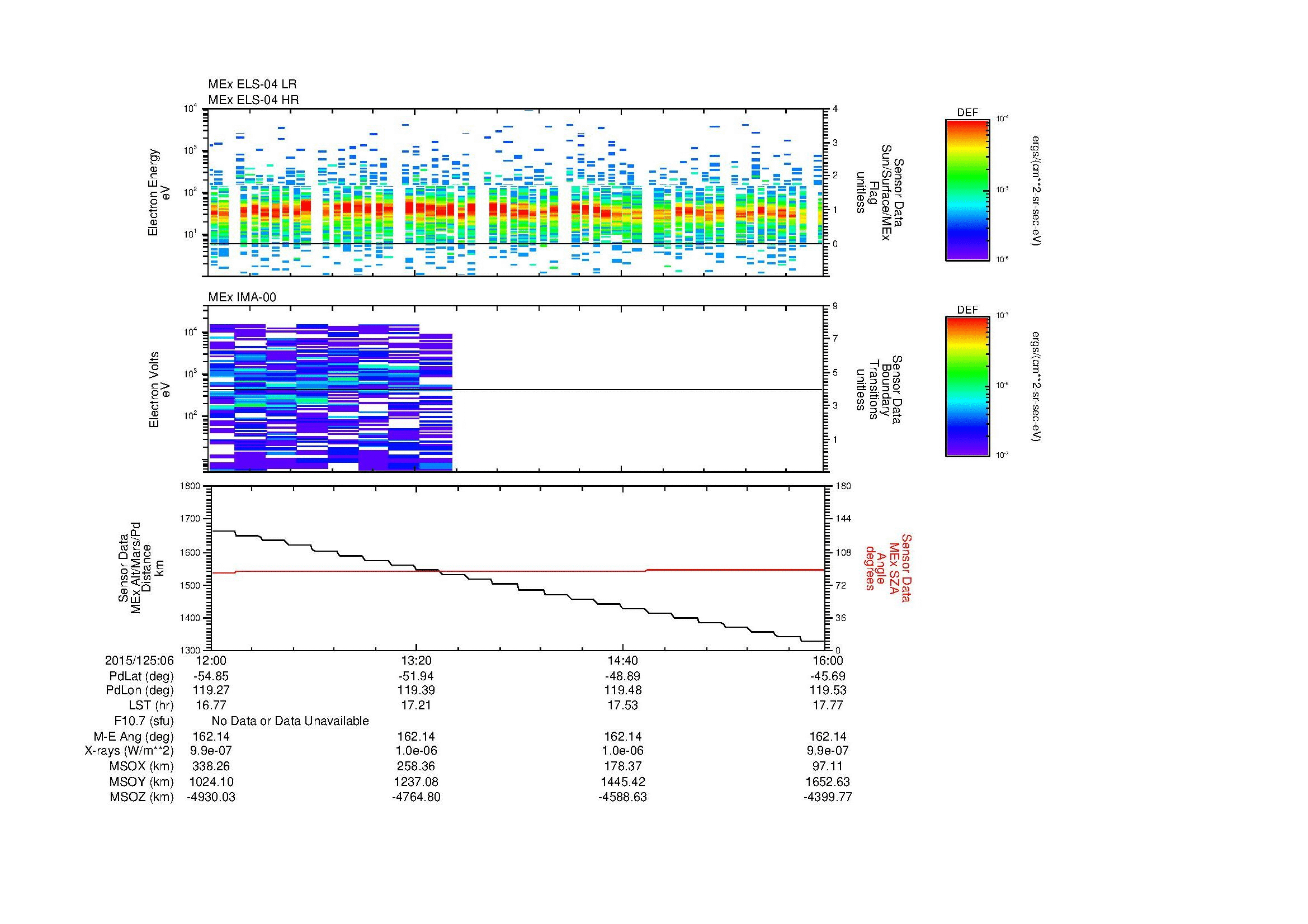Click the MEx ELS-04 LR label
This screenshot has width=1308, height=924.
(252, 84)
